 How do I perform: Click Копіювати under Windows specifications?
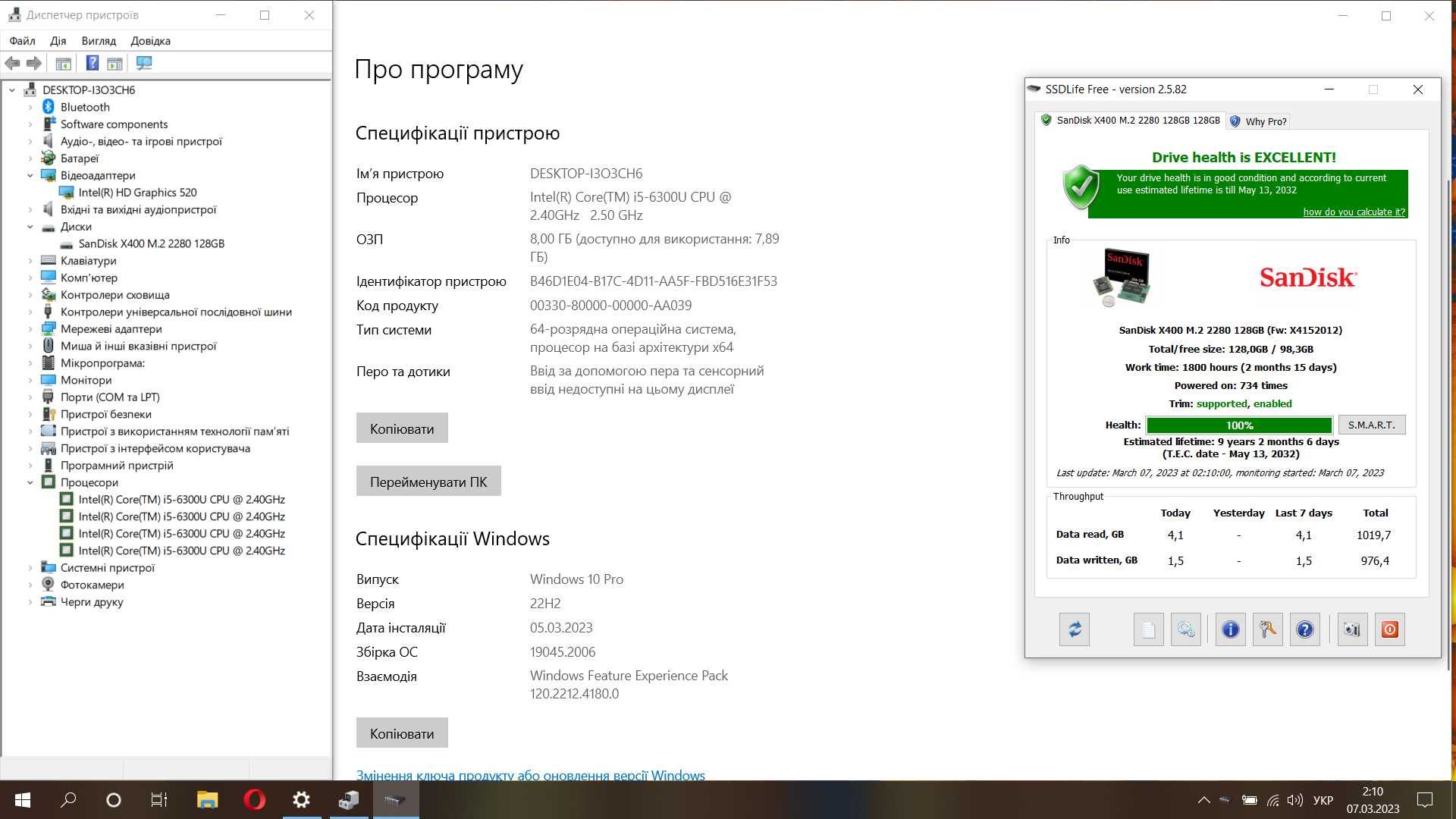[x=402, y=733]
